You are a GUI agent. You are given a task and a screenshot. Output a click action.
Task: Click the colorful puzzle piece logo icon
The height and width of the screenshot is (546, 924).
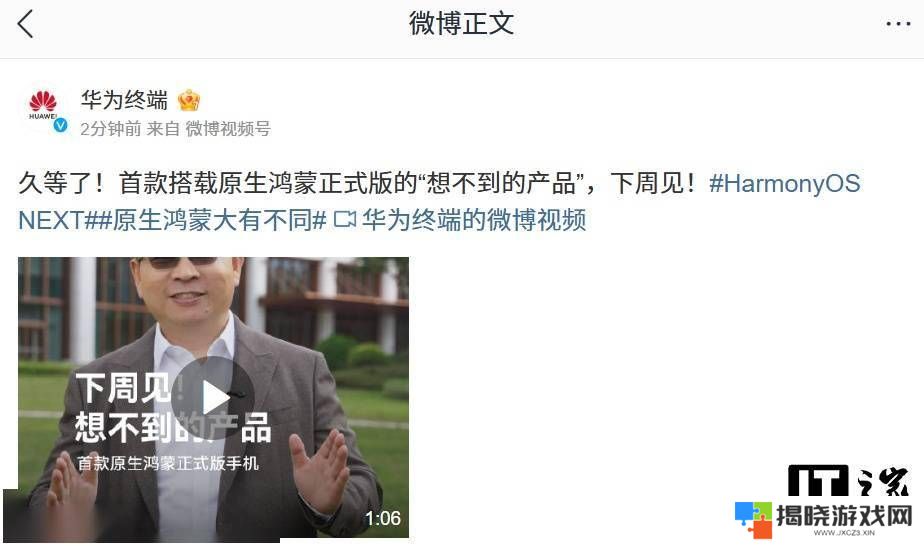(754, 519)
